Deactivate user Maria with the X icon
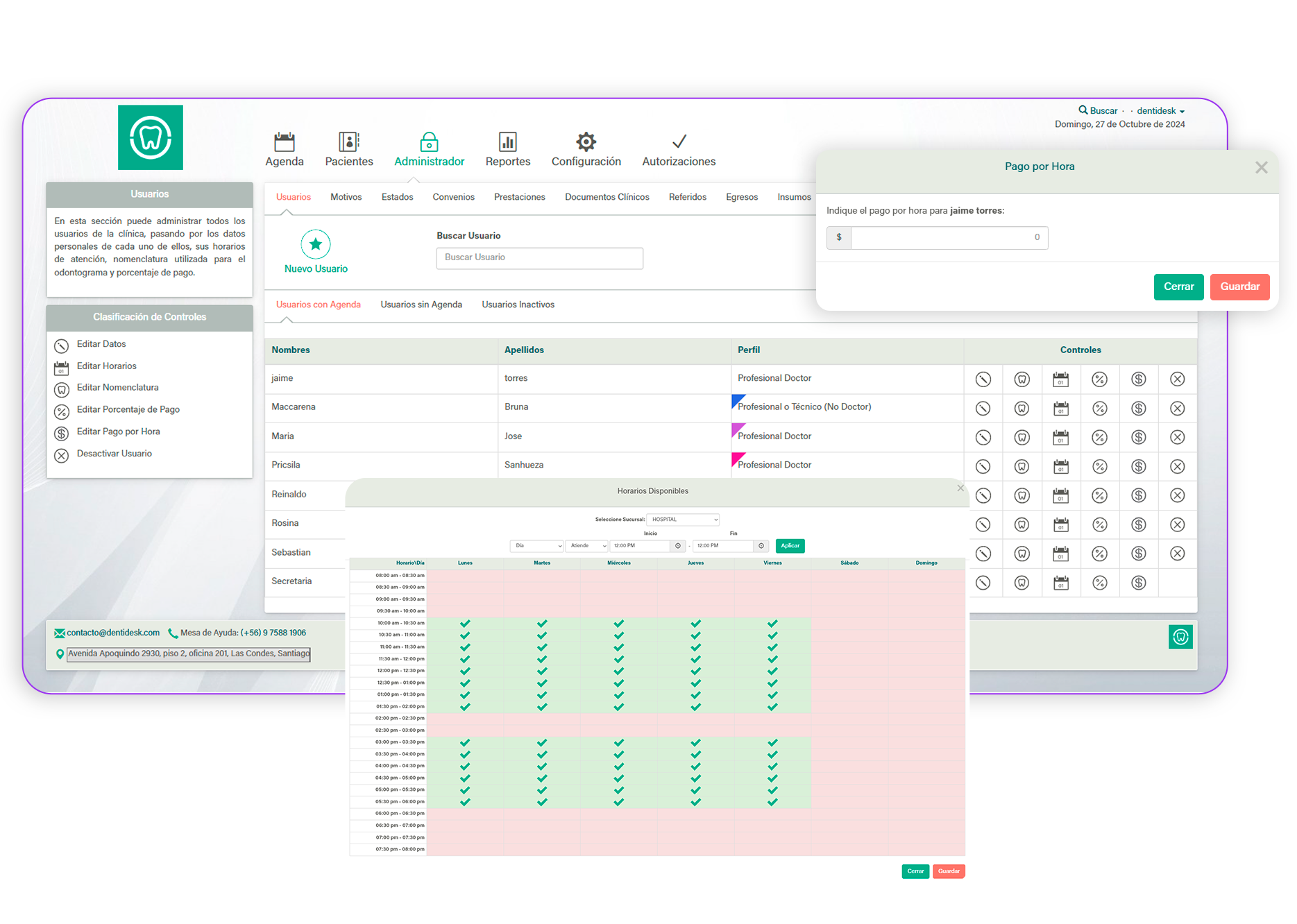The height and width of the screenshot is (924, 1297). [x=1177, y=438]
